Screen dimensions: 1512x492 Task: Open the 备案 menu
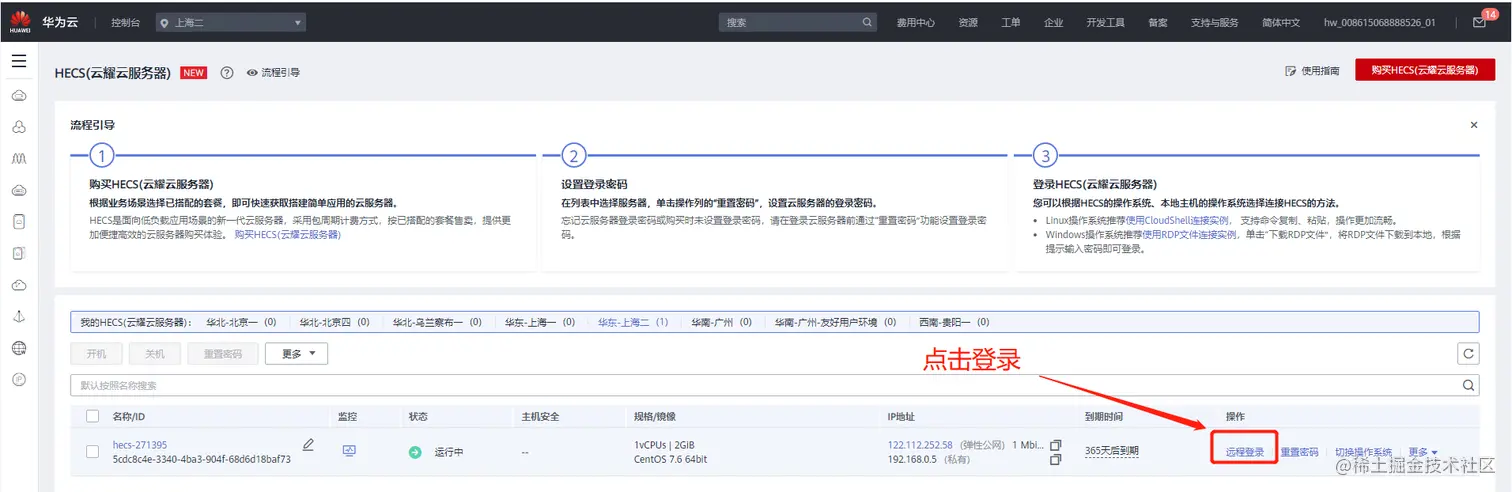coord(1157,22)
